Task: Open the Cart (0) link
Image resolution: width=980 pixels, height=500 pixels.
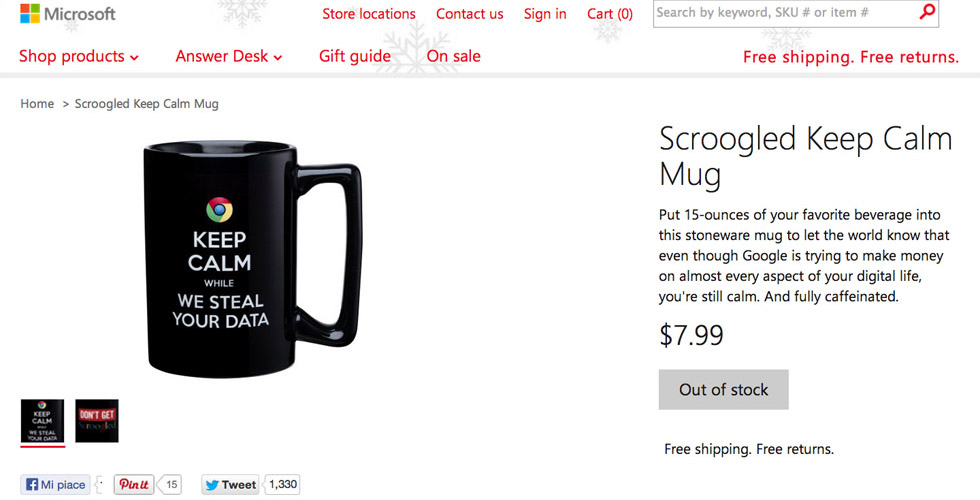Action: (610, 14)
